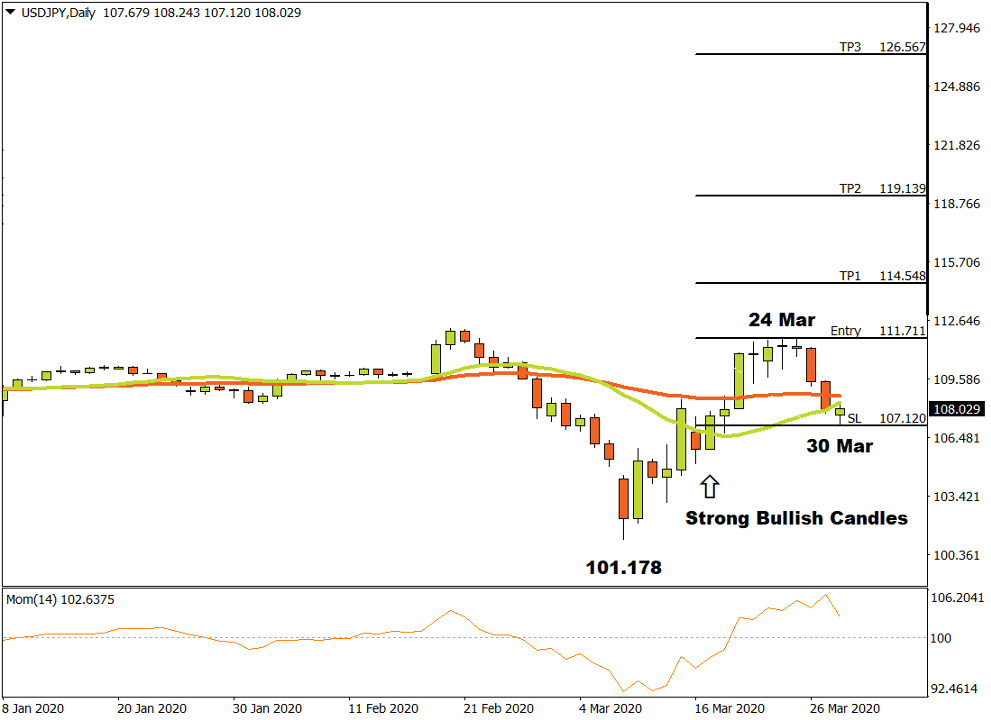The height and width of the screenshot is (720, 991).
Task: Click the 92.4614 momentum scale value
Action: (954, 688)
